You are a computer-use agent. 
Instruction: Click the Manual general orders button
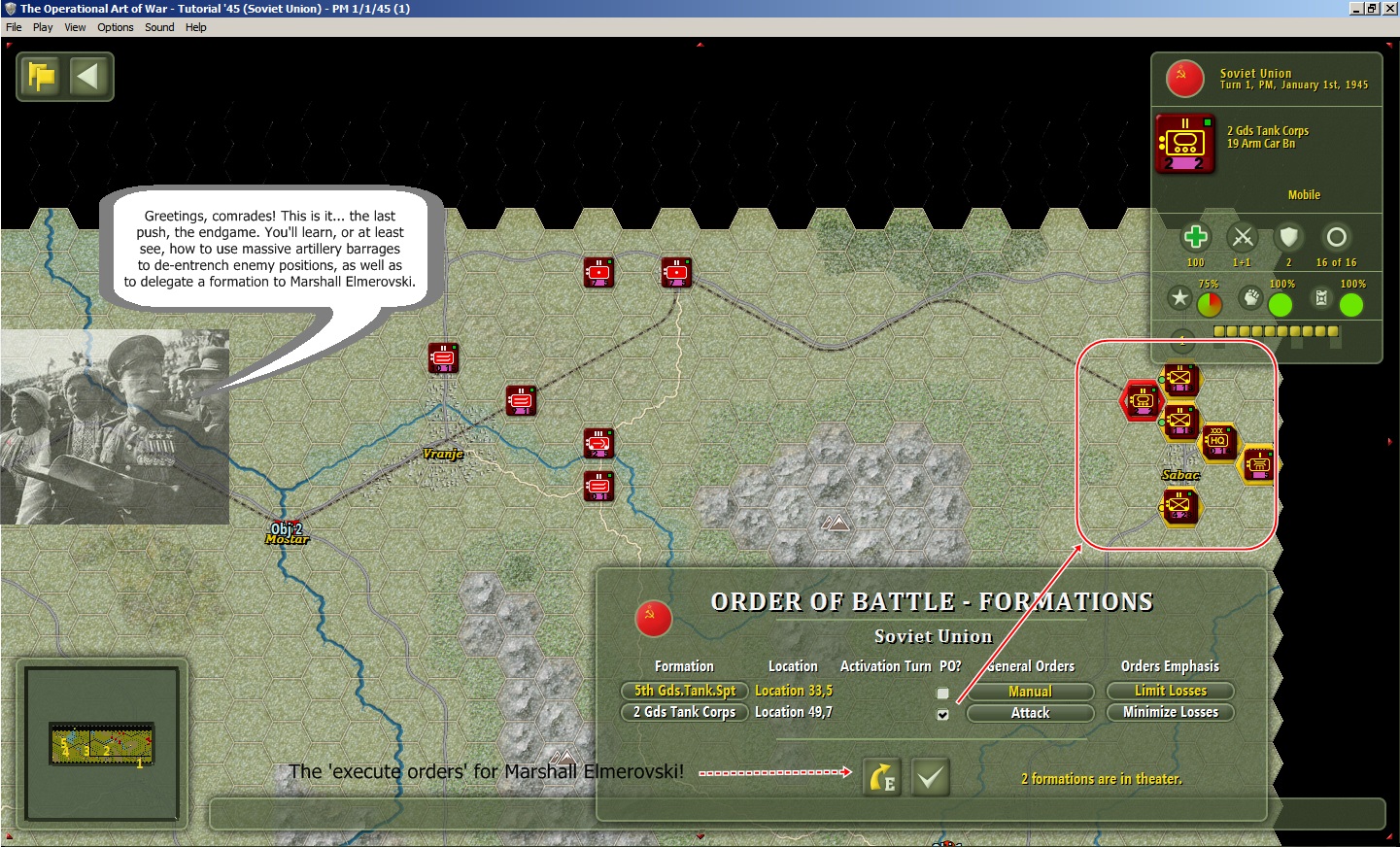point(1031,692)
